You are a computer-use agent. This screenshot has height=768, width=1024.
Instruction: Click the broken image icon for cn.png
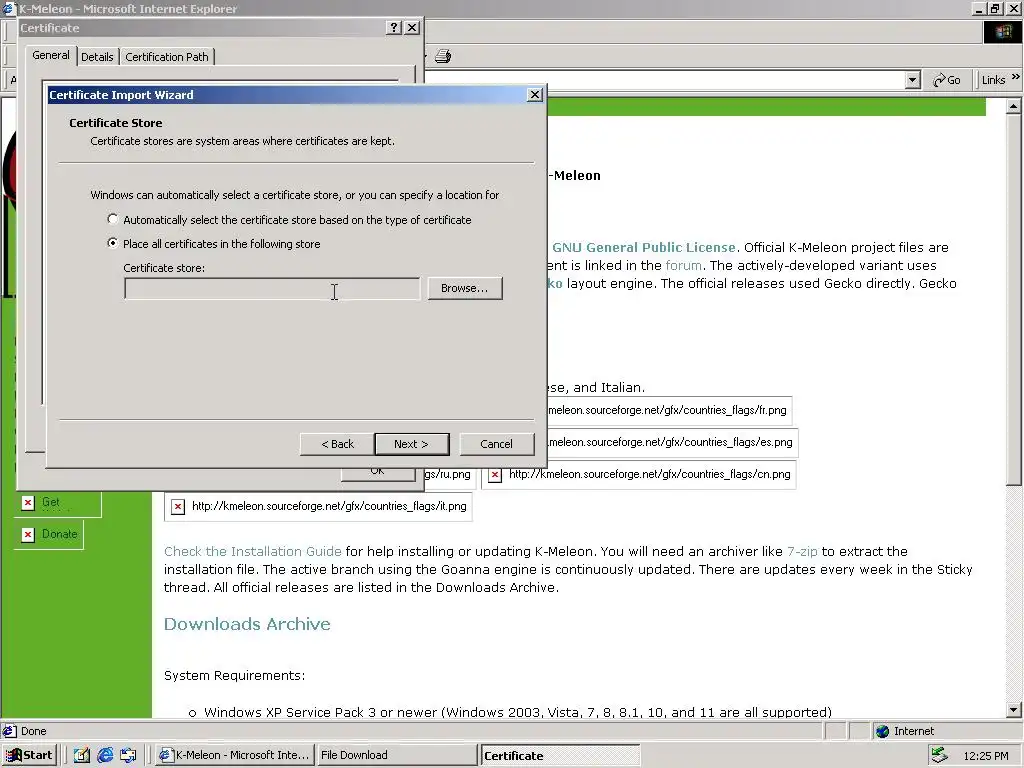(x=495, y=475)
